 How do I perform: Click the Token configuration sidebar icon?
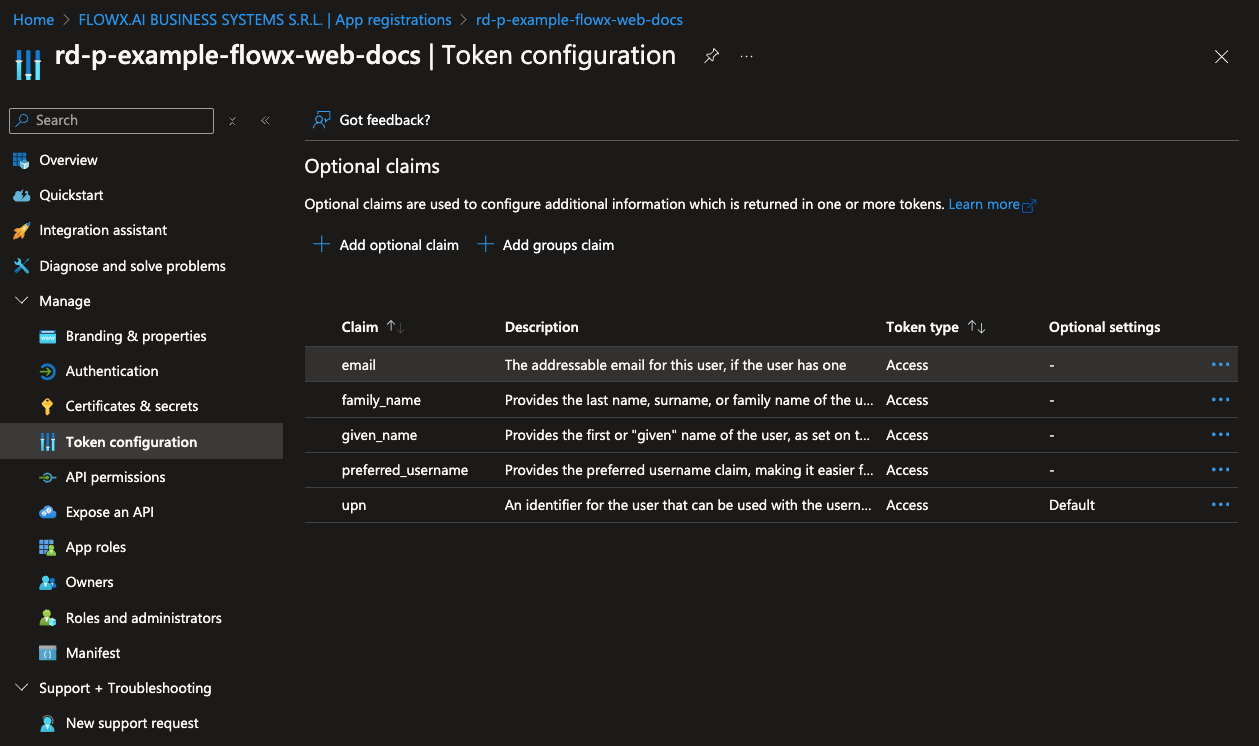click(47, 442)
